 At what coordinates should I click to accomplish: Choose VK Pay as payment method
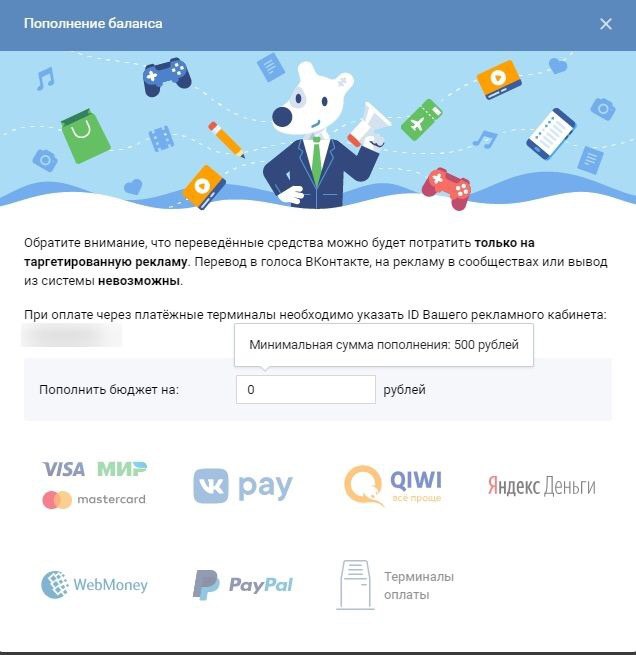(243, 486)
